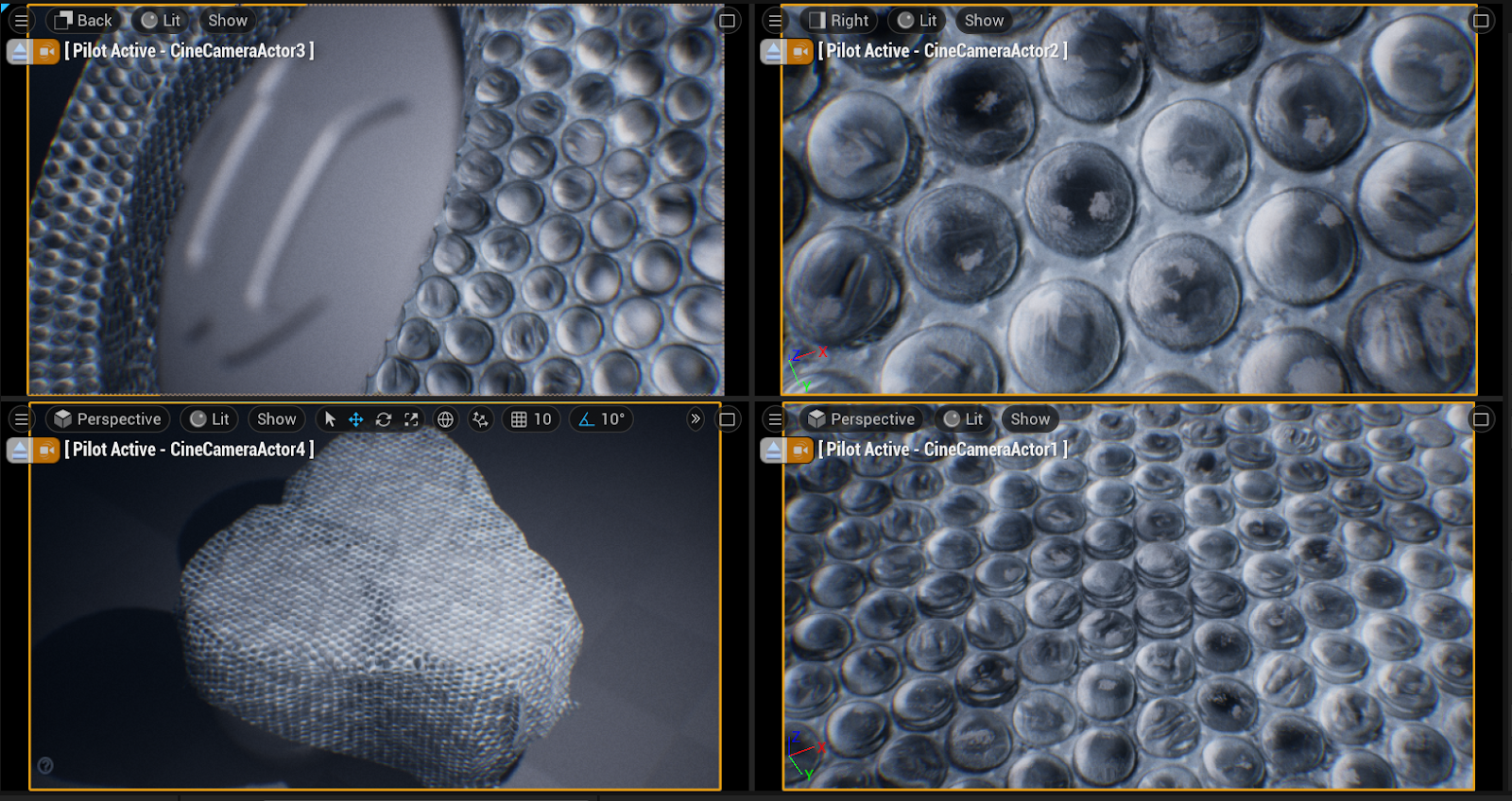This screenshot has width=1512, height=801.
Task: Open CineCameraActor1 viewport options hamburger menu
Action: point(775,418)
